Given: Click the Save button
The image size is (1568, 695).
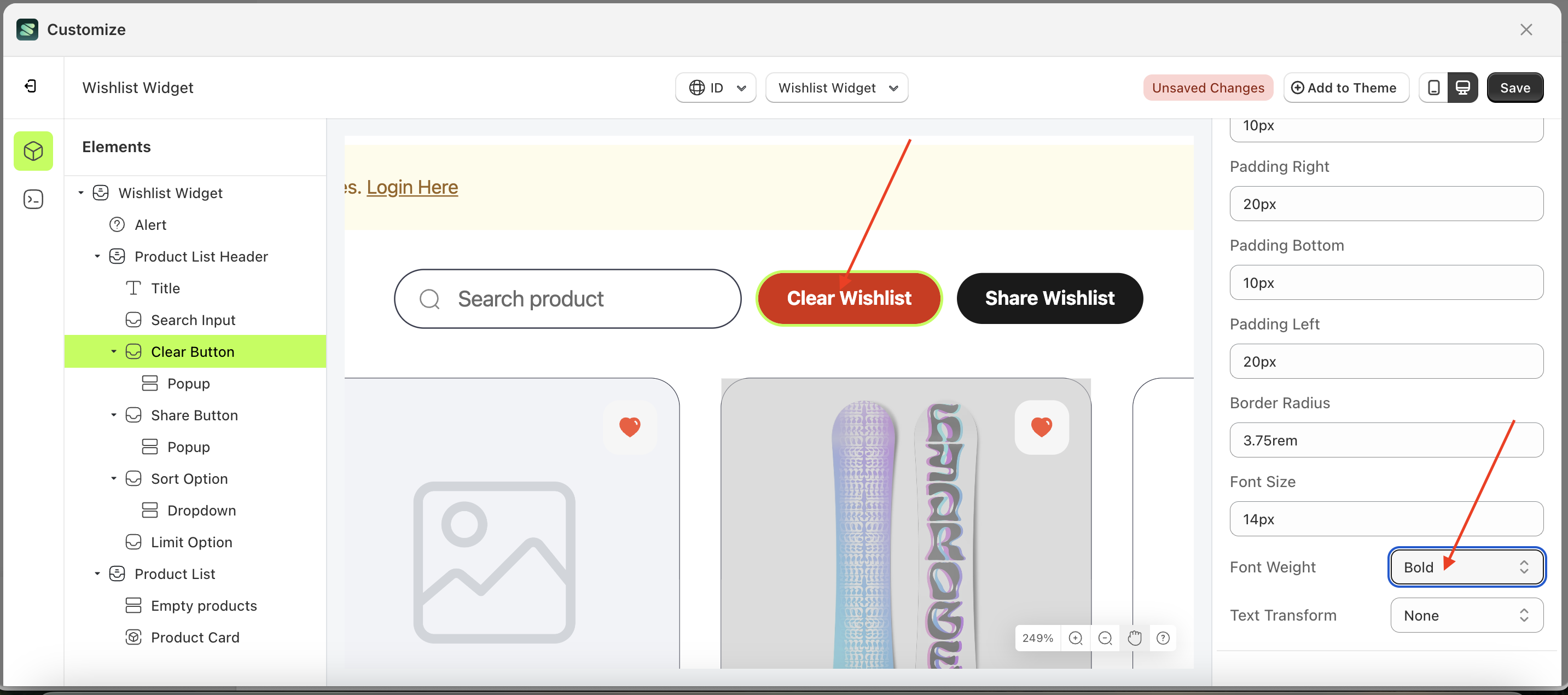Looking at the screenshot, I should (x=1515, y=87).
